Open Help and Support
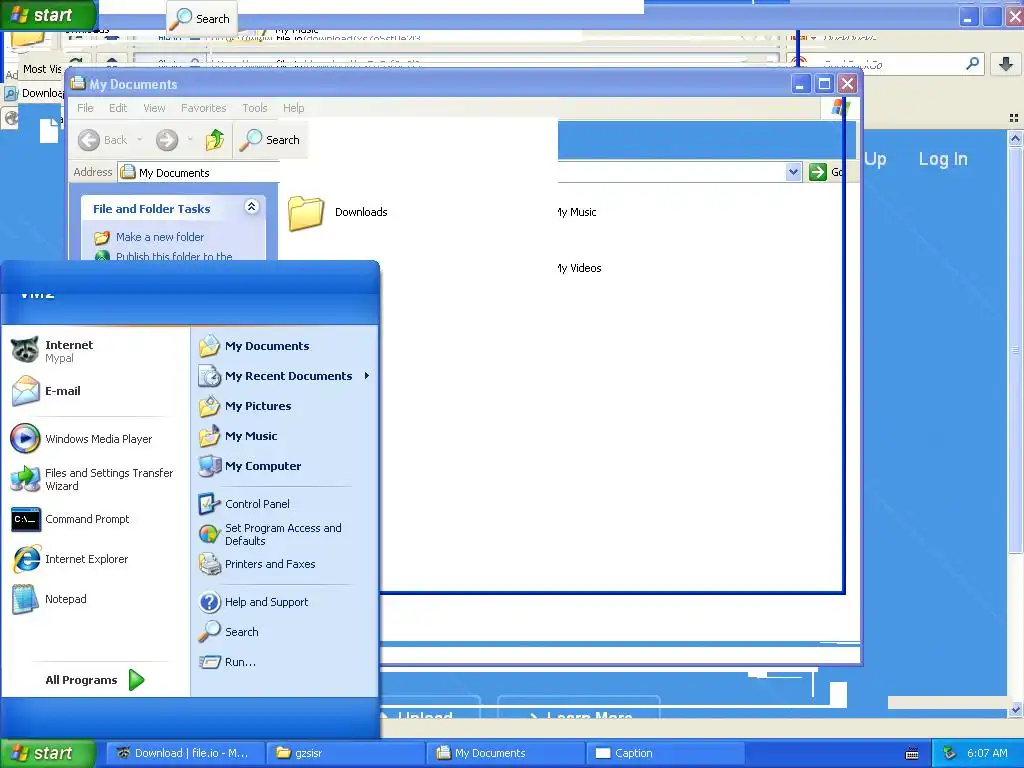This screenshot has width=1024, height=768. pyautogui.click(x=253, y=602)
